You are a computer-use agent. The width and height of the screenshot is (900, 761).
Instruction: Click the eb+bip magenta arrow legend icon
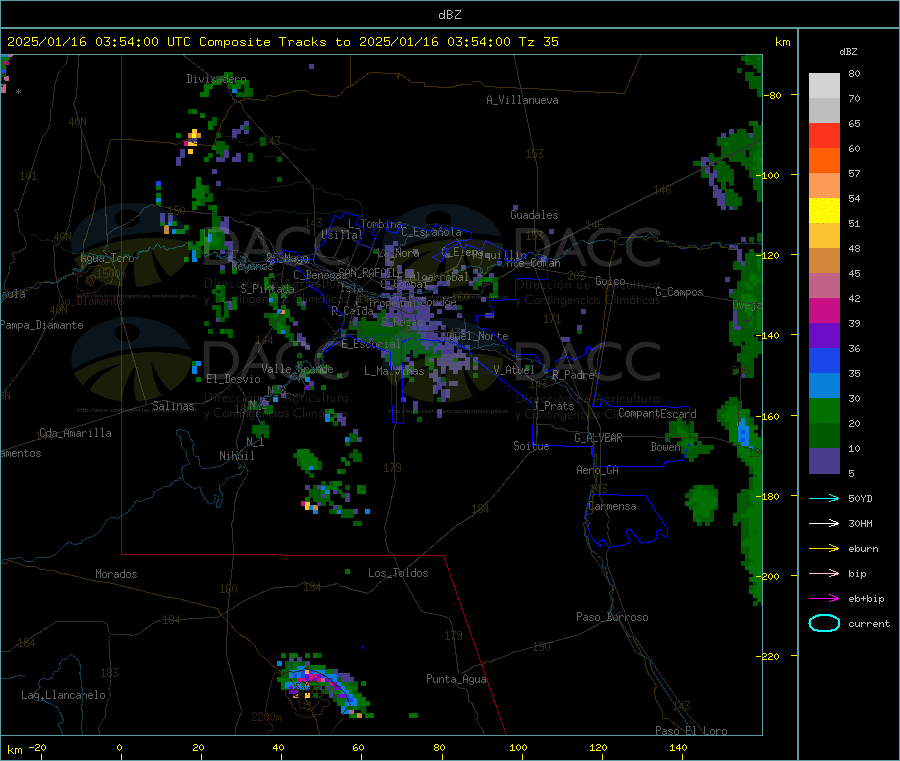(824, 599)
